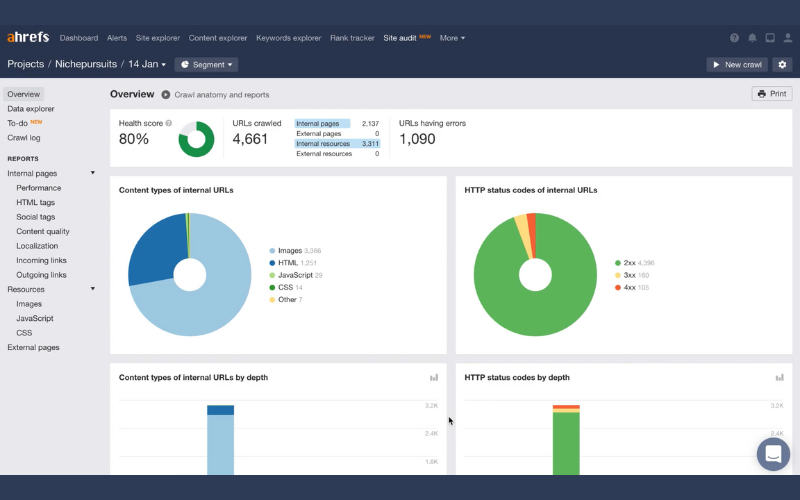Viewport: 800px width, 500px height.
Task: Open Images resources report
Action: point(29,304)
